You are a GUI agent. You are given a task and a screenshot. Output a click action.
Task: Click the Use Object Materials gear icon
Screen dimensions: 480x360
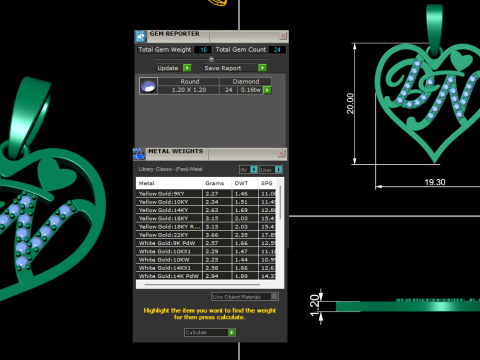[274, 296]
